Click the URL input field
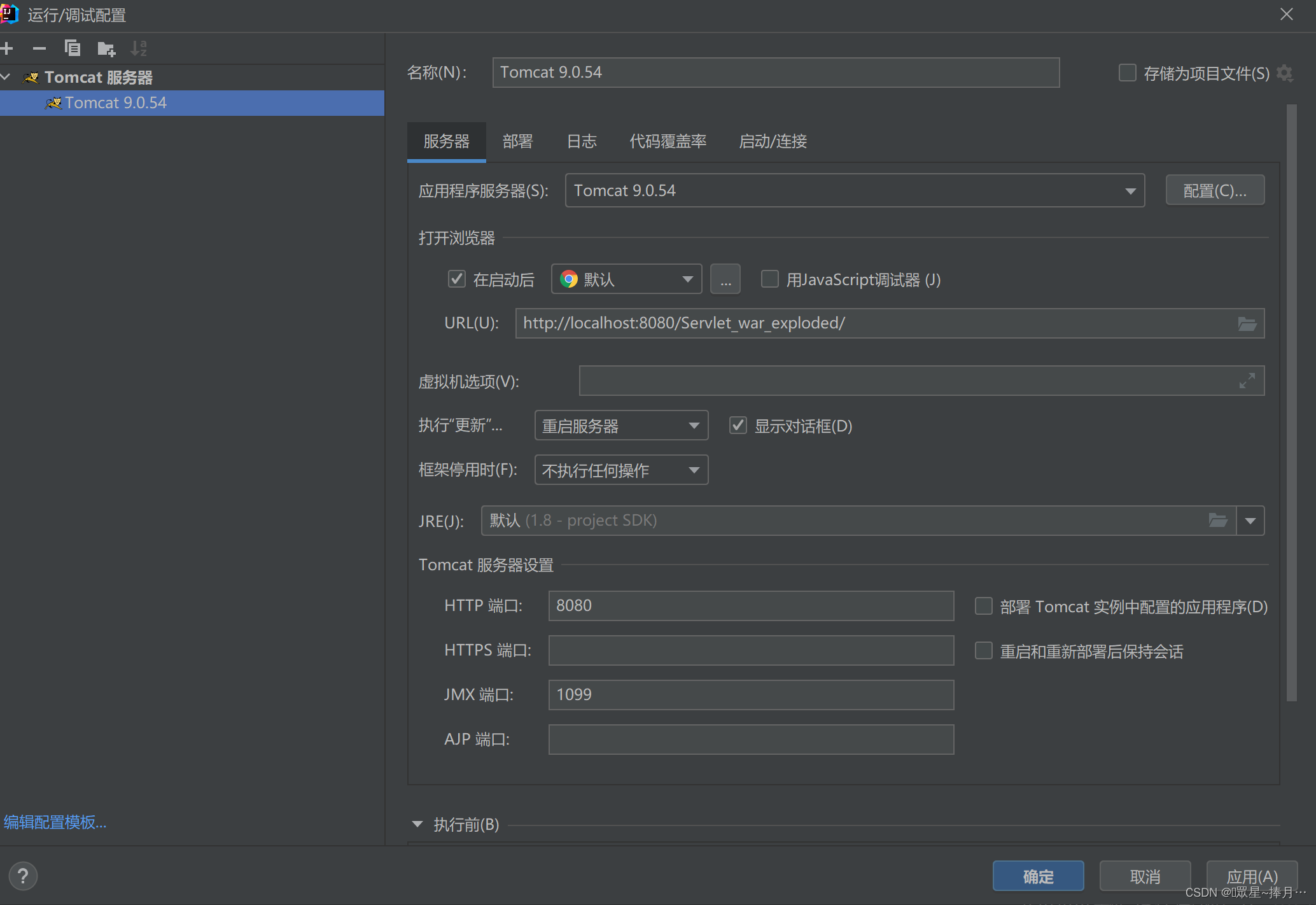This screenshot has width=1316, height=905. pyautogui.click(x=890, y=323)
